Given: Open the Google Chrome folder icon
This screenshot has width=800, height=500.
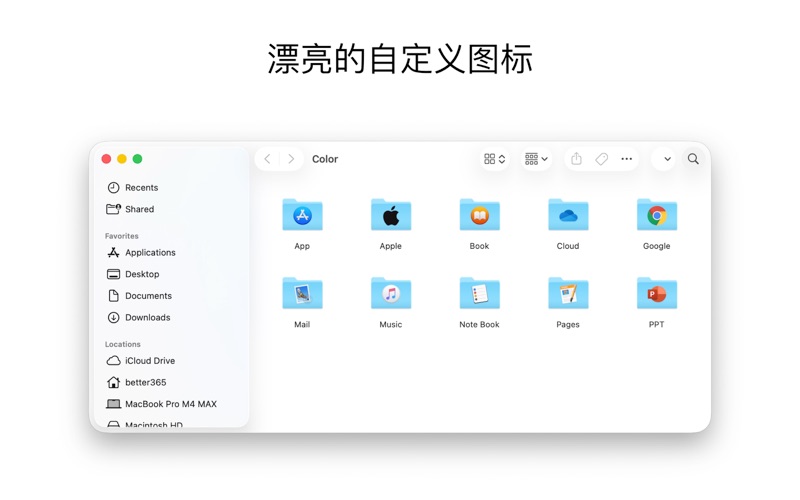Looking at the screenshot, I should click(x=657, y=214).
